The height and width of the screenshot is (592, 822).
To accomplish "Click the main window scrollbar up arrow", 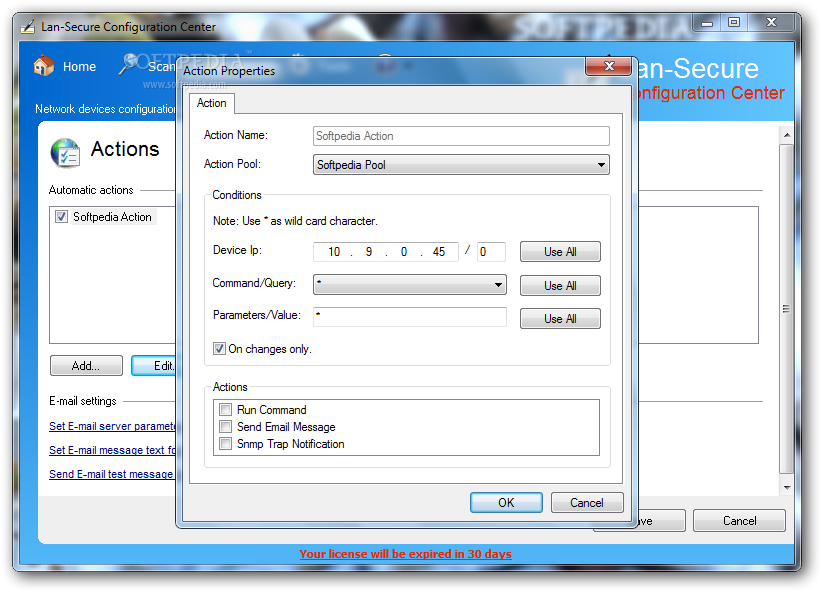I will coord(786,135).
